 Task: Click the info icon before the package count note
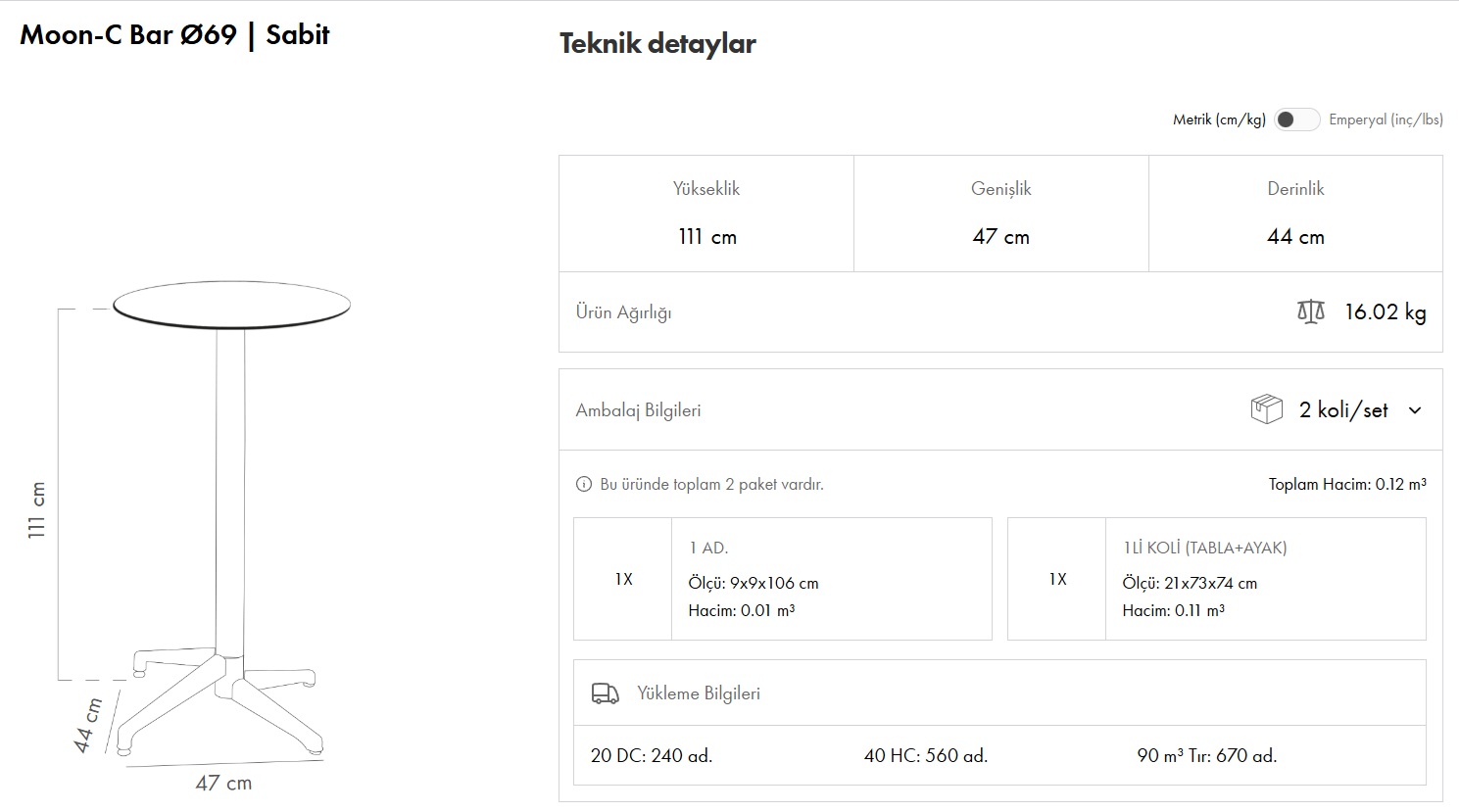tap(584, 484)
